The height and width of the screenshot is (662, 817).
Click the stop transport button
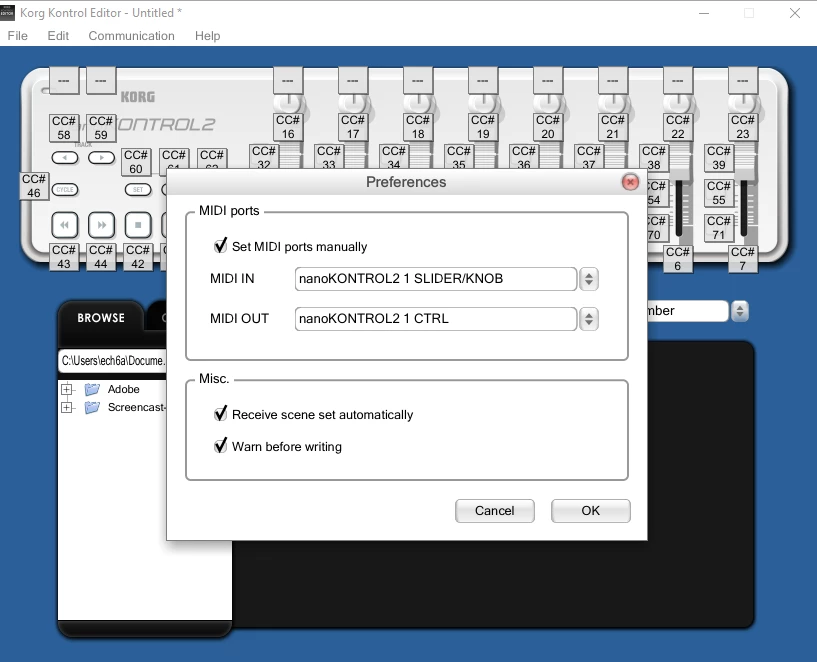pos(138,225)
